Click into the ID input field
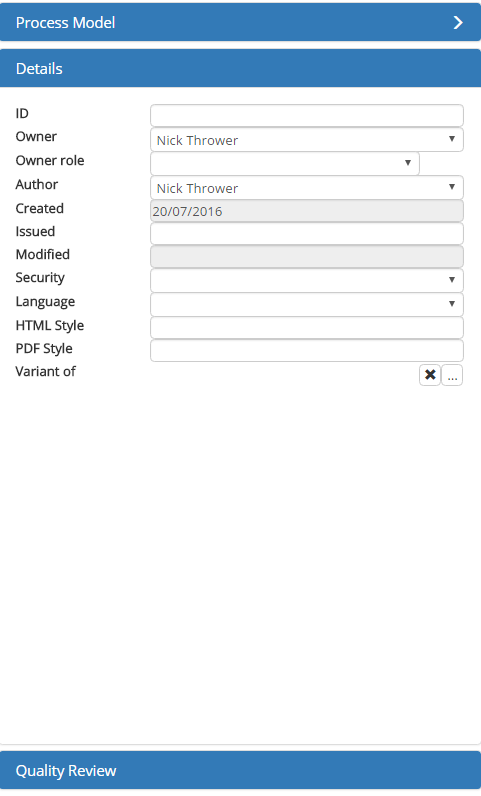Screen dimensions: 481x796 point(307,116)
